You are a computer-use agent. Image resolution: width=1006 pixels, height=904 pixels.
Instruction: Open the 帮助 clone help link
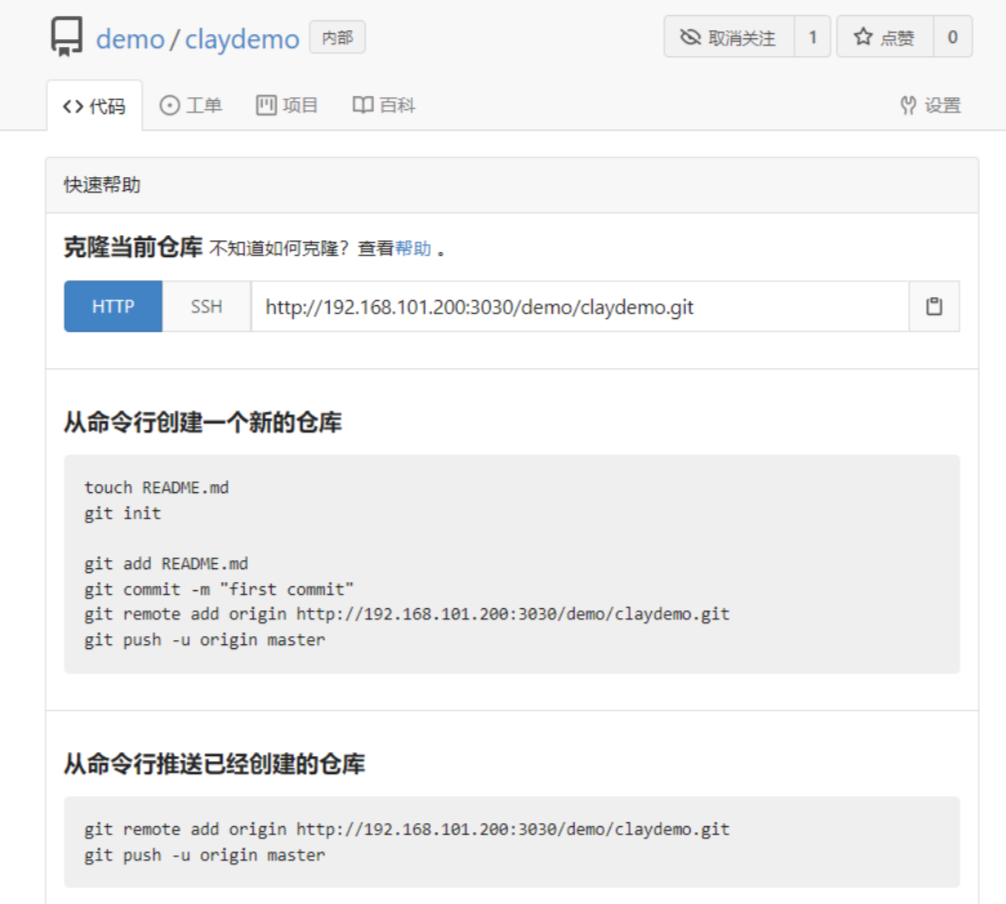coord(413,249)
